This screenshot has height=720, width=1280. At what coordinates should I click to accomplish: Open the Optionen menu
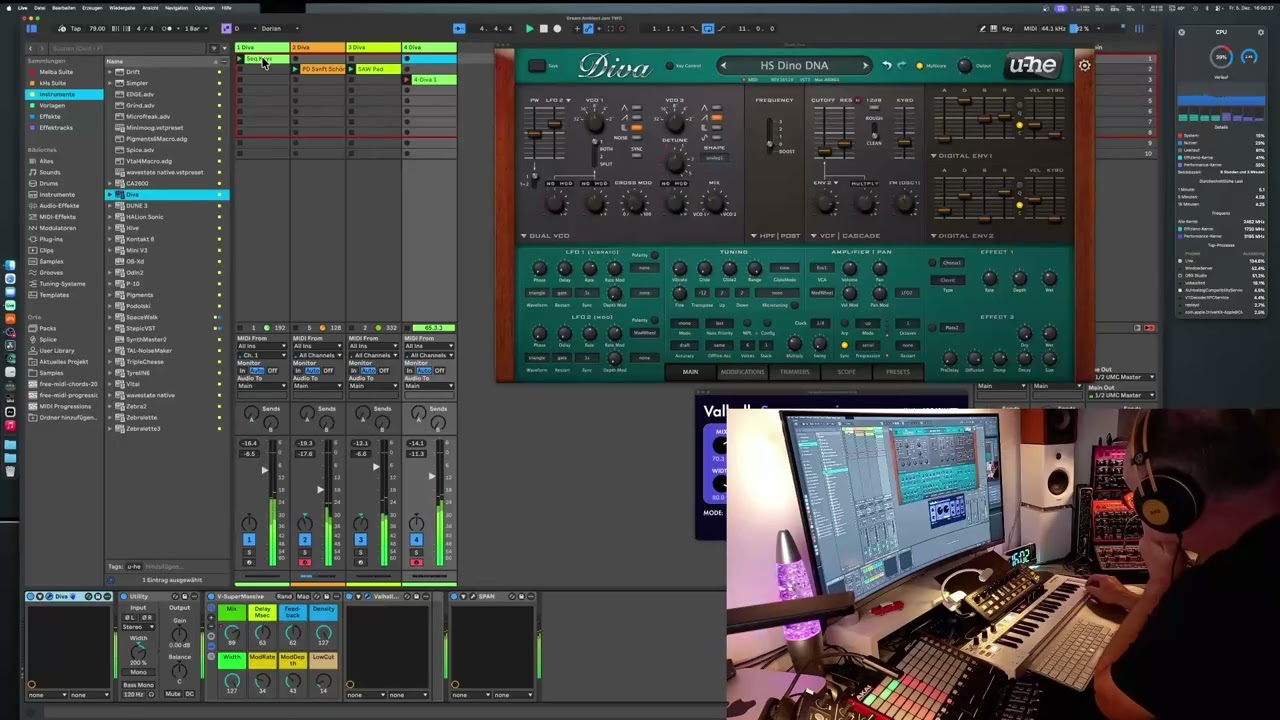click(x=205, y=7)
